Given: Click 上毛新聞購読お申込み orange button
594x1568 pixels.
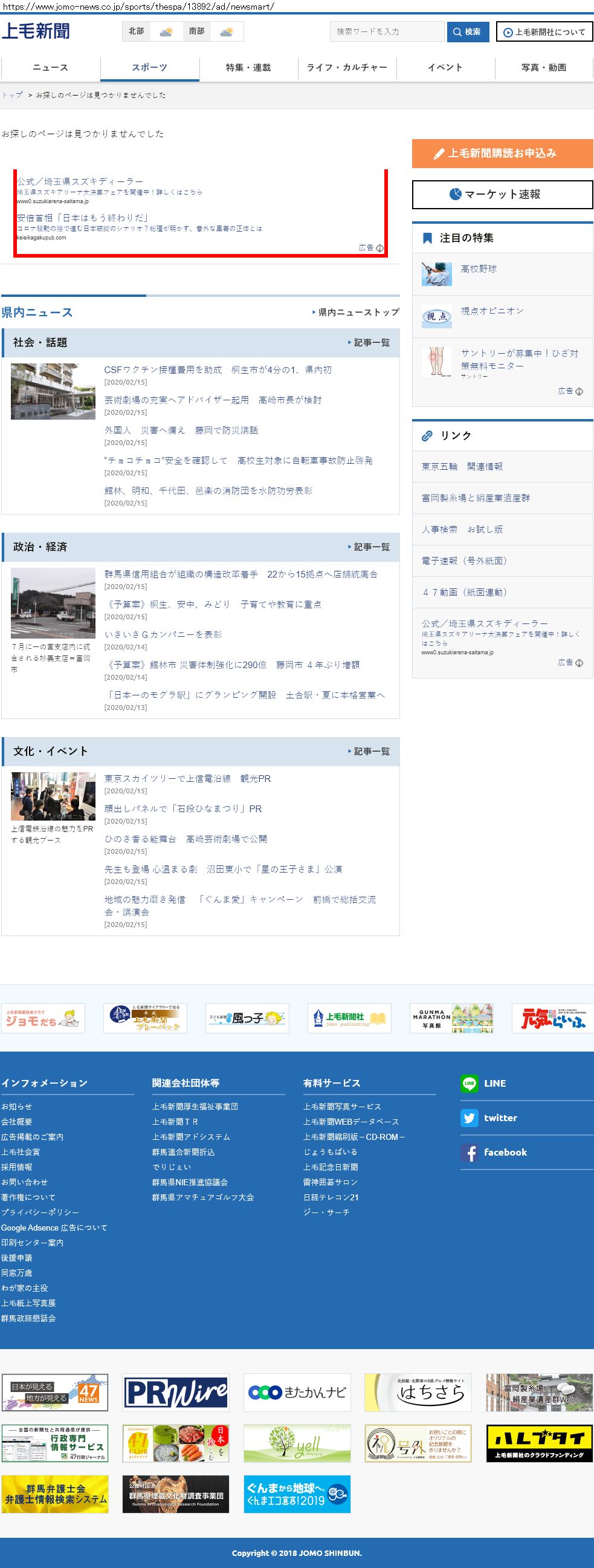Looking at the screenshot, I should coord(502,154).
